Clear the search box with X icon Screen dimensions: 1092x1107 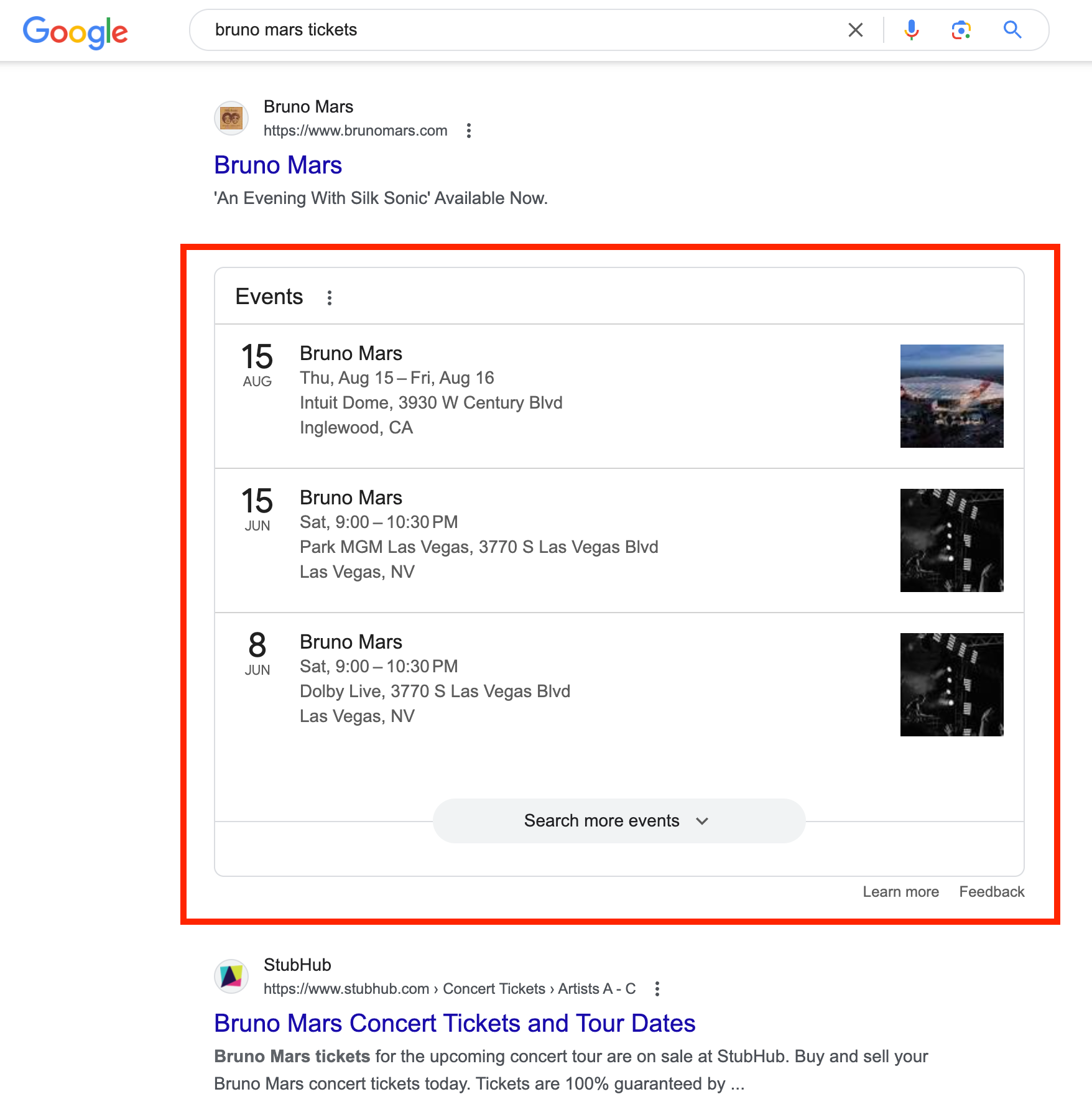pyautogui.click(x=856, y=30)
